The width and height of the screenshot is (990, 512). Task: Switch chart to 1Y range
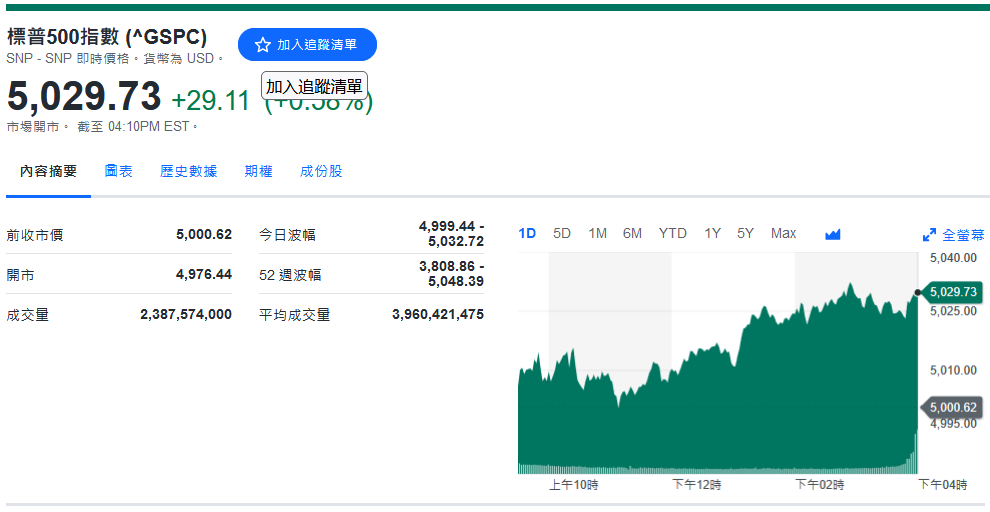712,233
